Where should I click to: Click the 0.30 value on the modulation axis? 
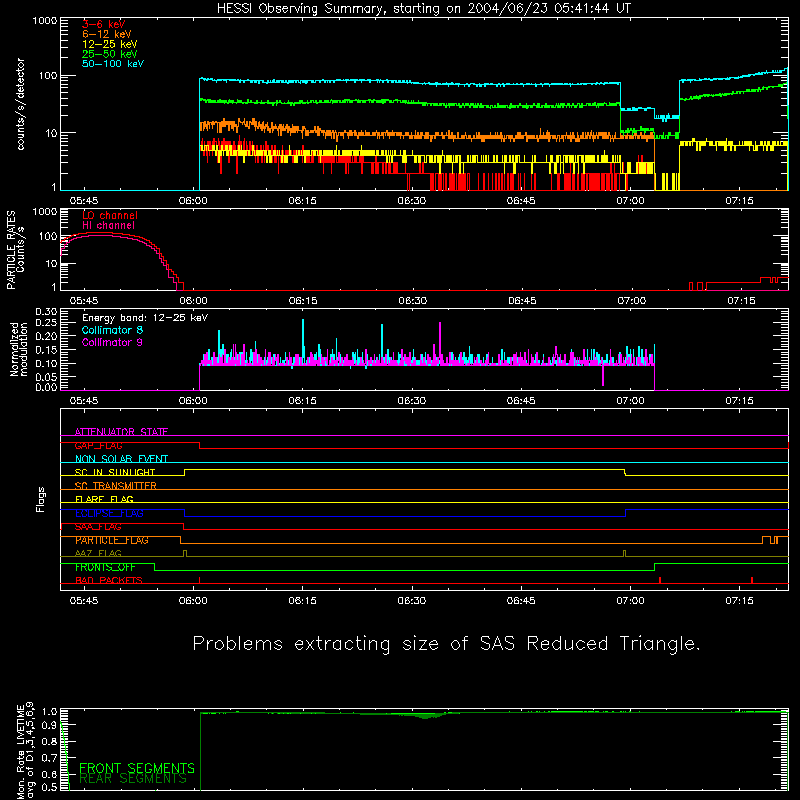tap(46, 311)
